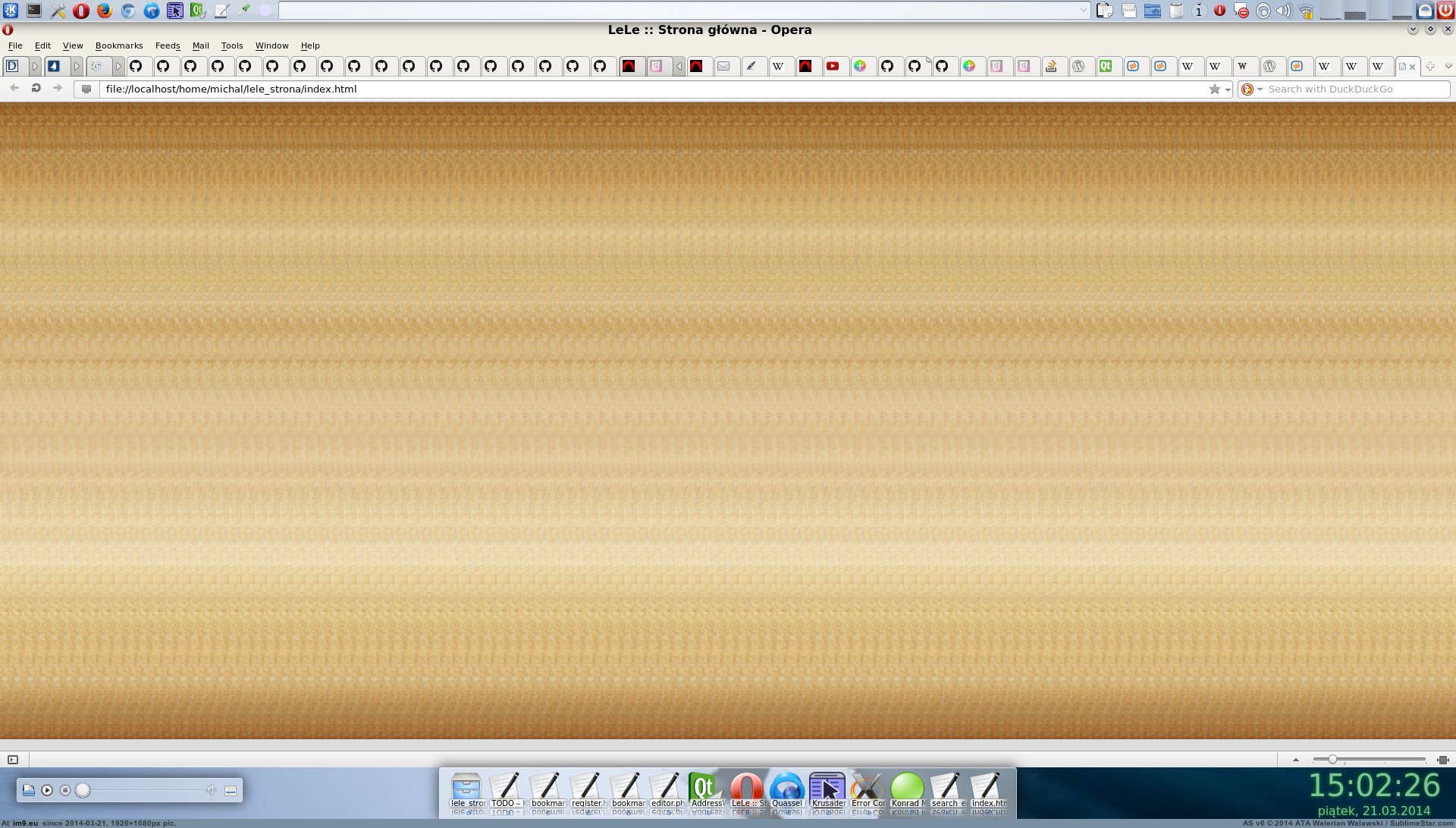Image resolution: width=1456 pixels, height=828 pixels.
Task: Open the closed tabs dropdown arrow
Action: [x=1448, y=67]
